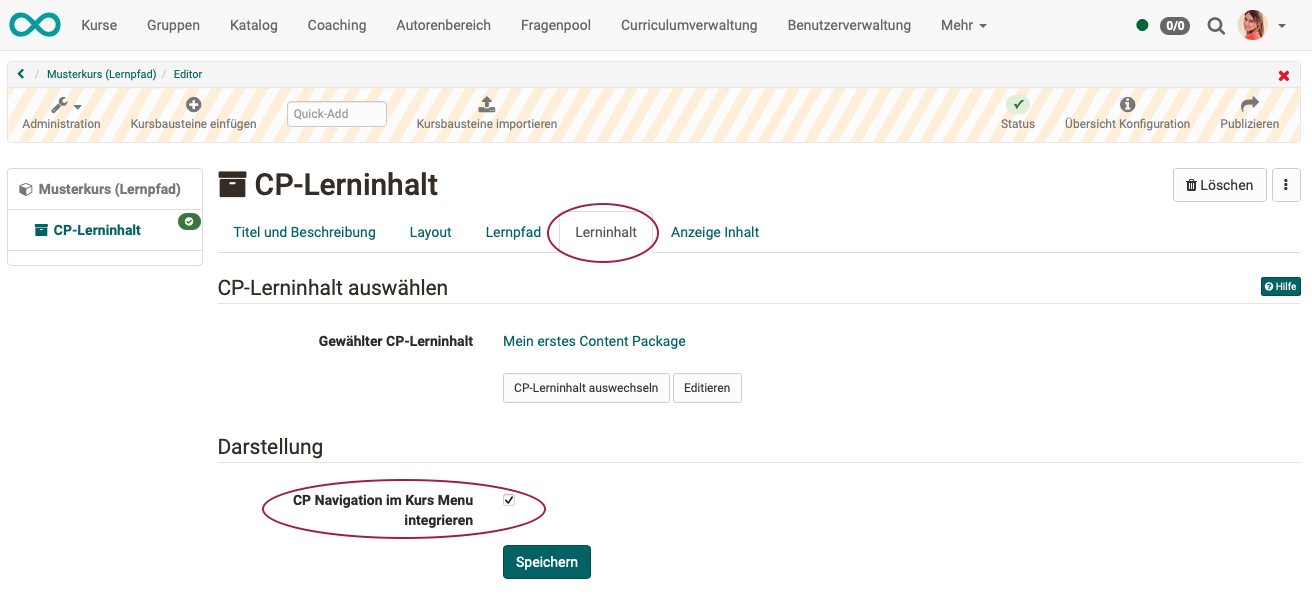Open the Autorenbereich menu item
Image resolution: width=1312 pixels, height=603 pixels.
click(x=443, y=25)
